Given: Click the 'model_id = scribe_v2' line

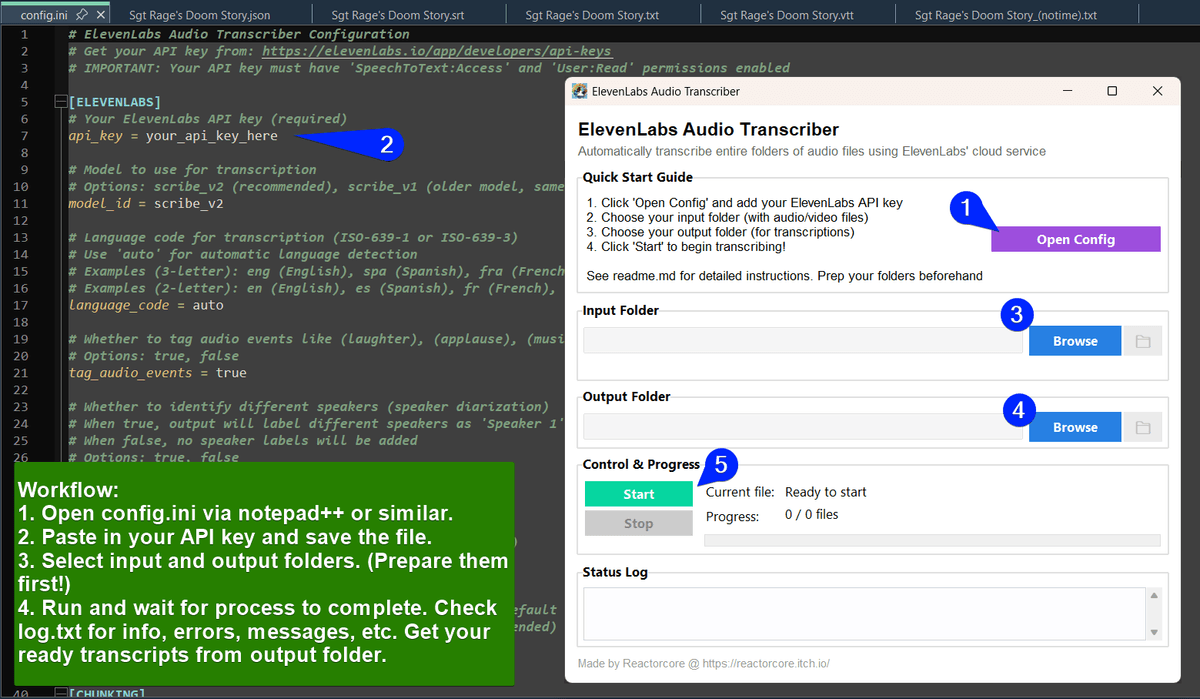Looking at the screenshot, I should 146,203.
